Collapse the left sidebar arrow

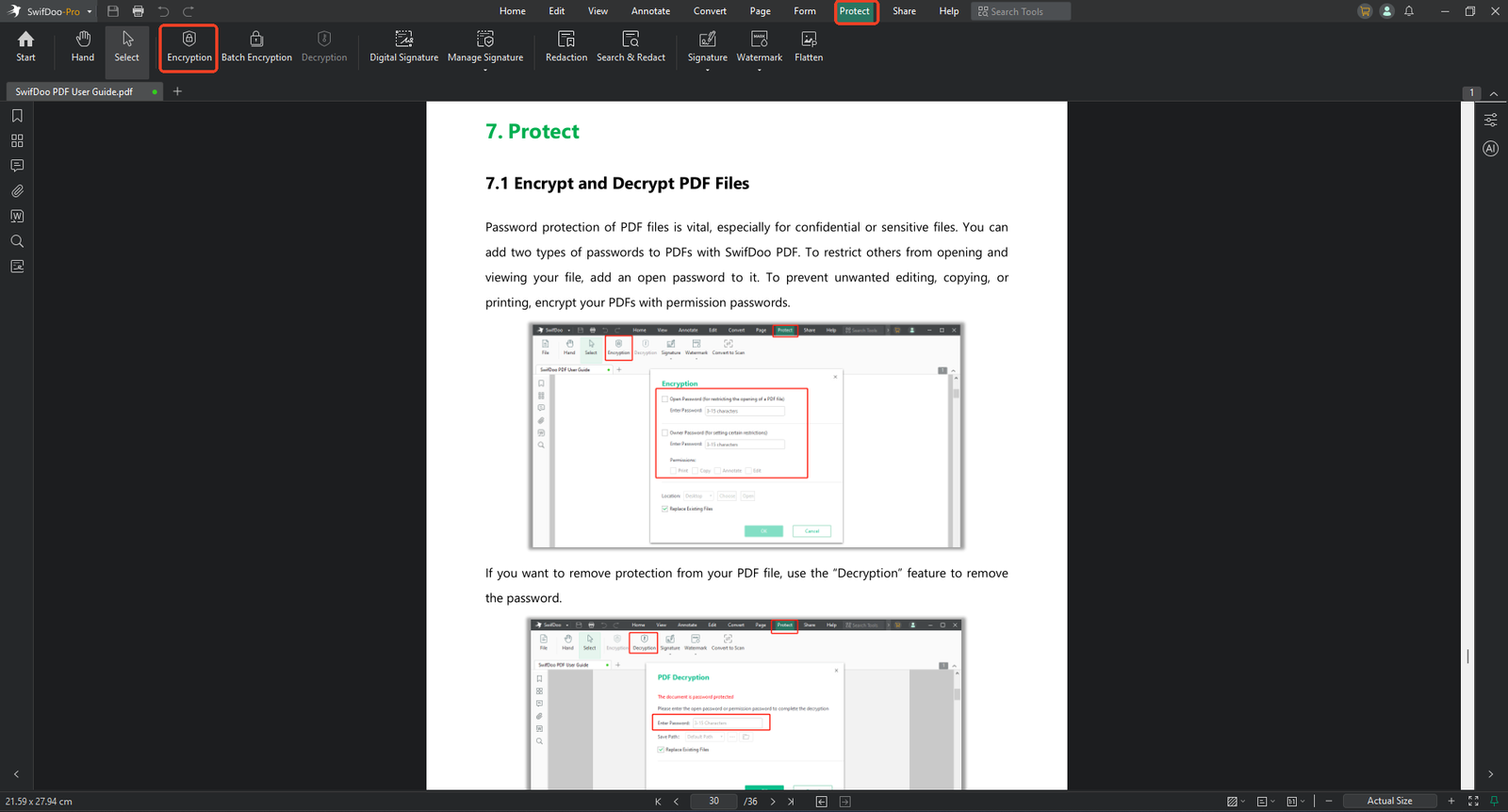(16, 774)
